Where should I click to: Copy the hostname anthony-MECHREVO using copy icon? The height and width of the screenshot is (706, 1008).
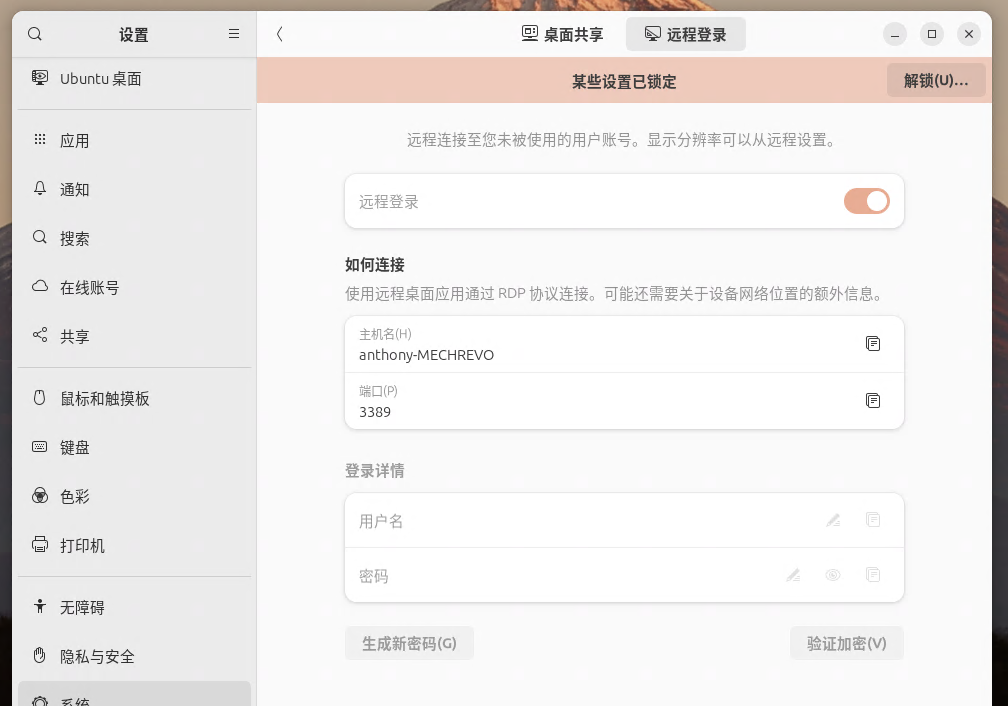(873, 344)
